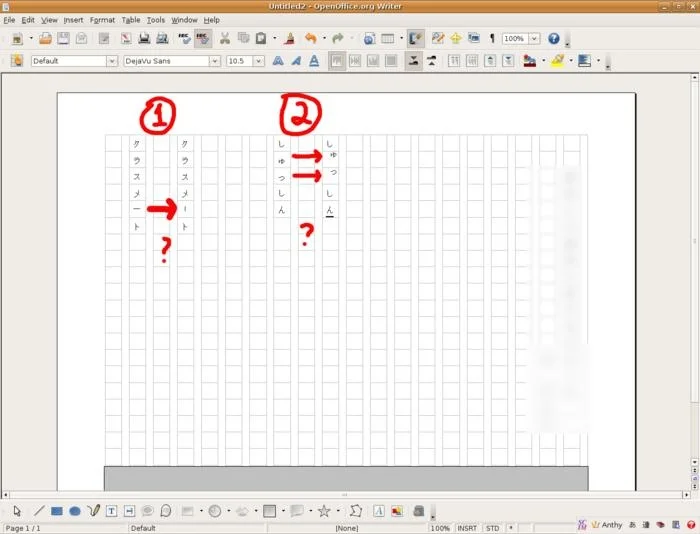Copy the selection
The image size is (700, 534).
point(243,39)
